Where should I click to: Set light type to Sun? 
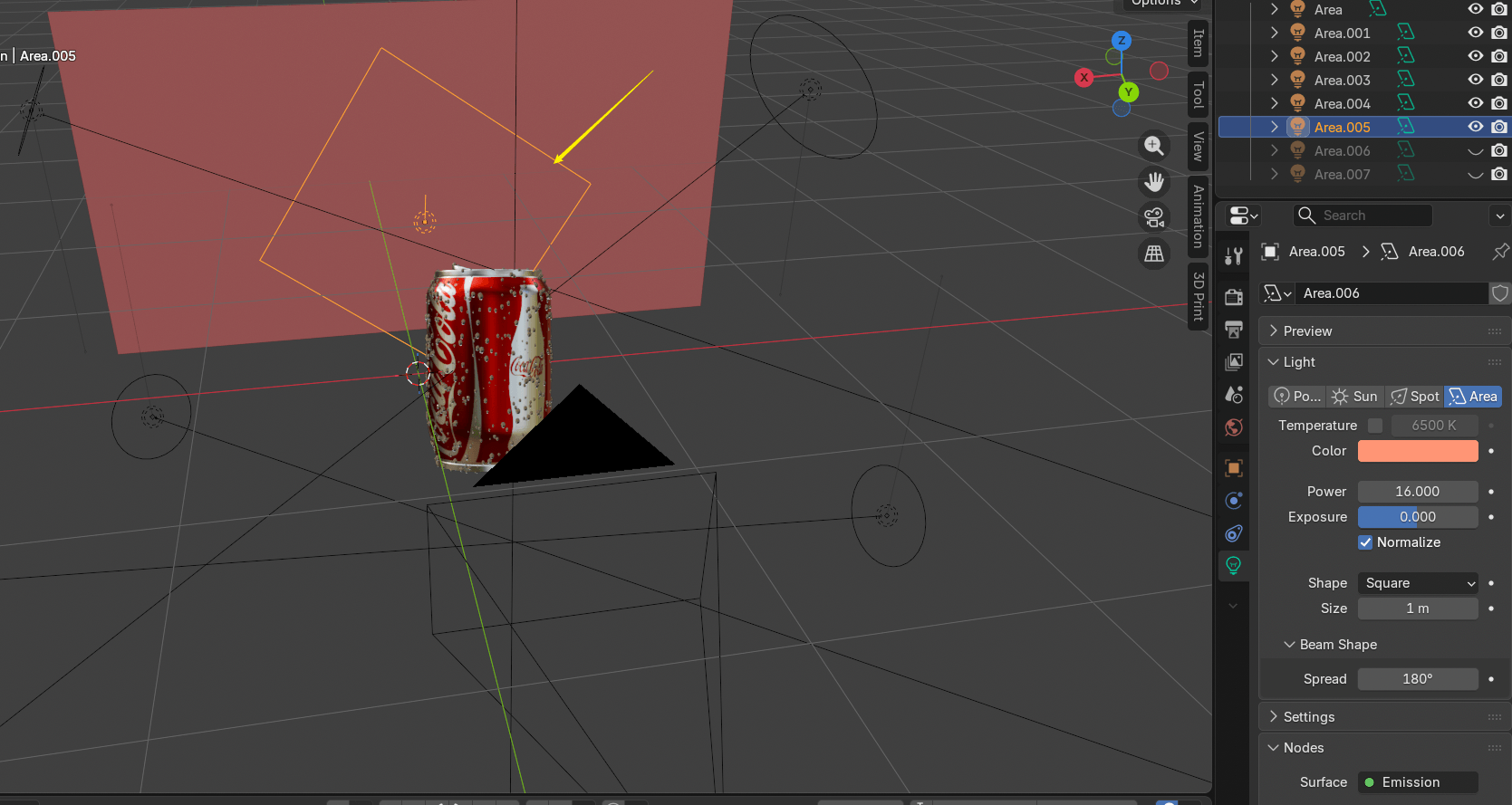tap(1355, 397)
